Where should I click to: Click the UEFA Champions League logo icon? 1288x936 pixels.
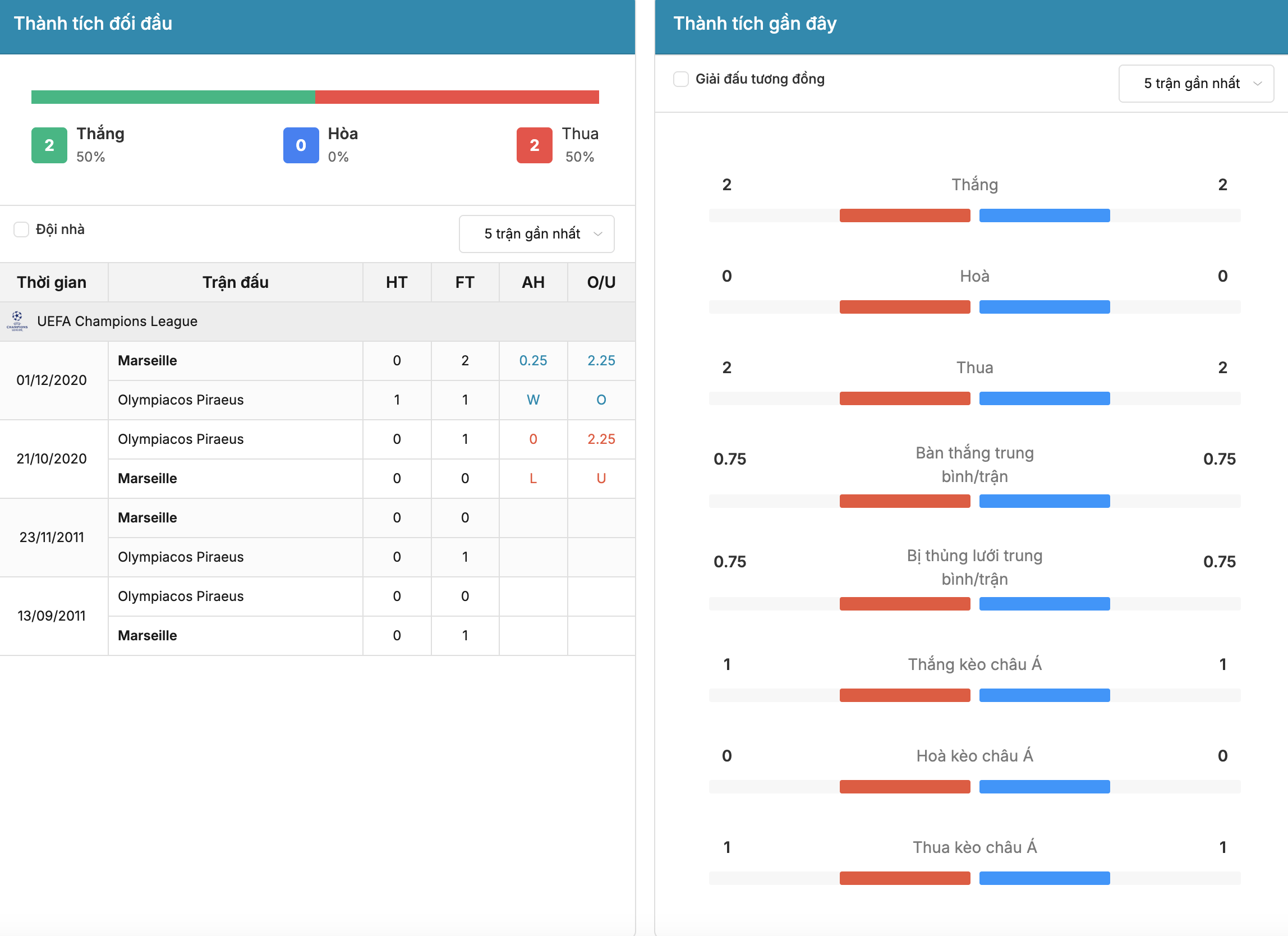point(17,321)
